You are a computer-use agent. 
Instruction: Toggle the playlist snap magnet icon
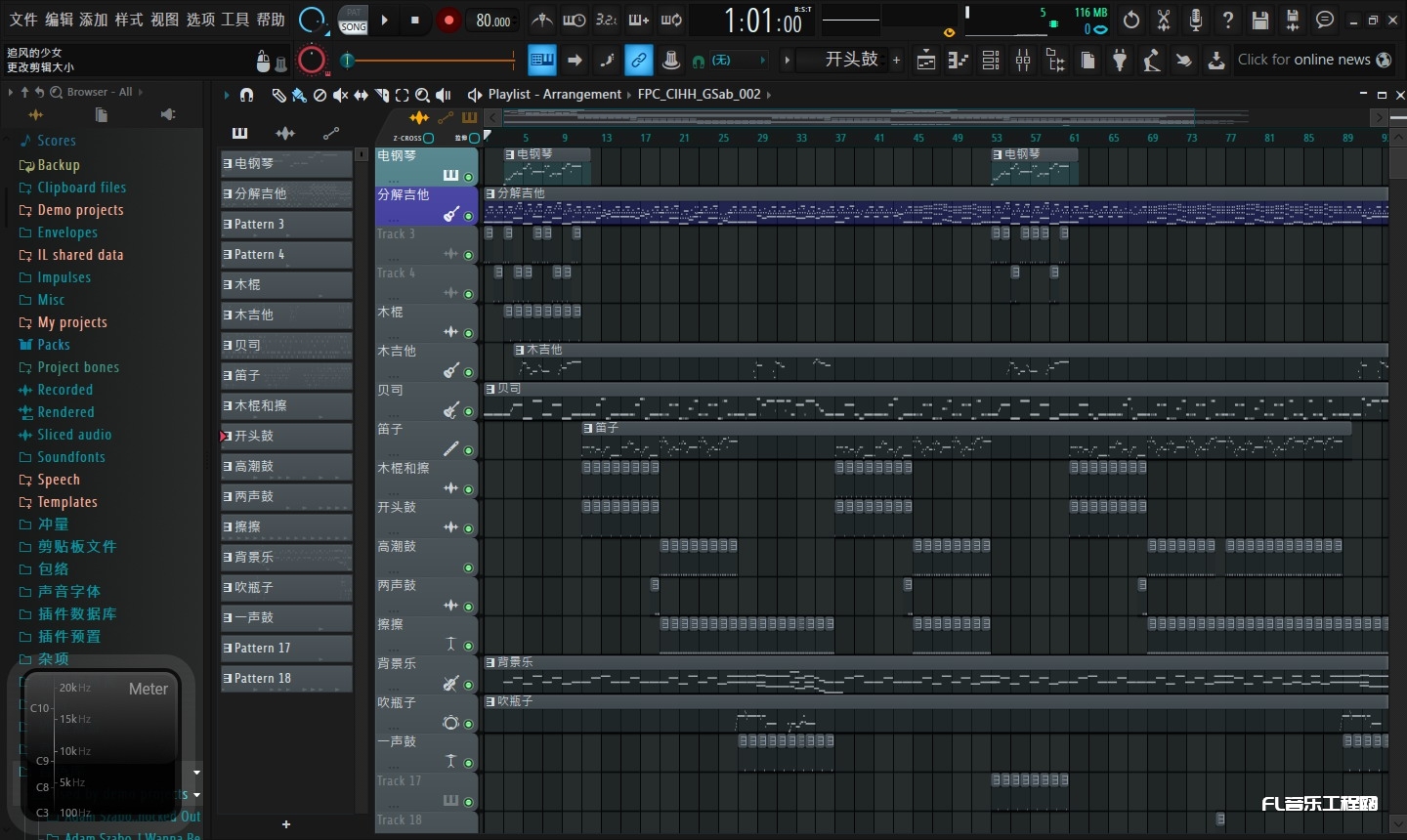(247, 95)
